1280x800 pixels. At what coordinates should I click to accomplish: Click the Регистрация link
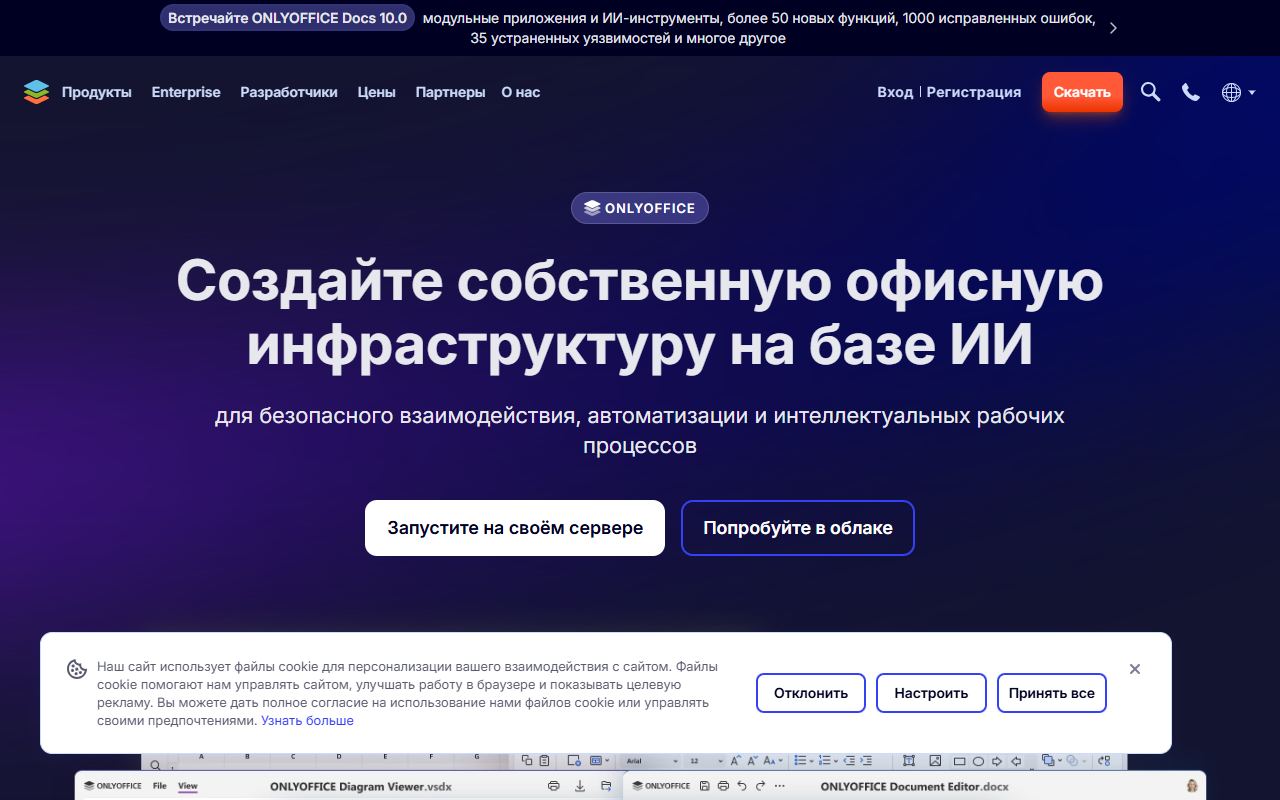tap(974, 92)
